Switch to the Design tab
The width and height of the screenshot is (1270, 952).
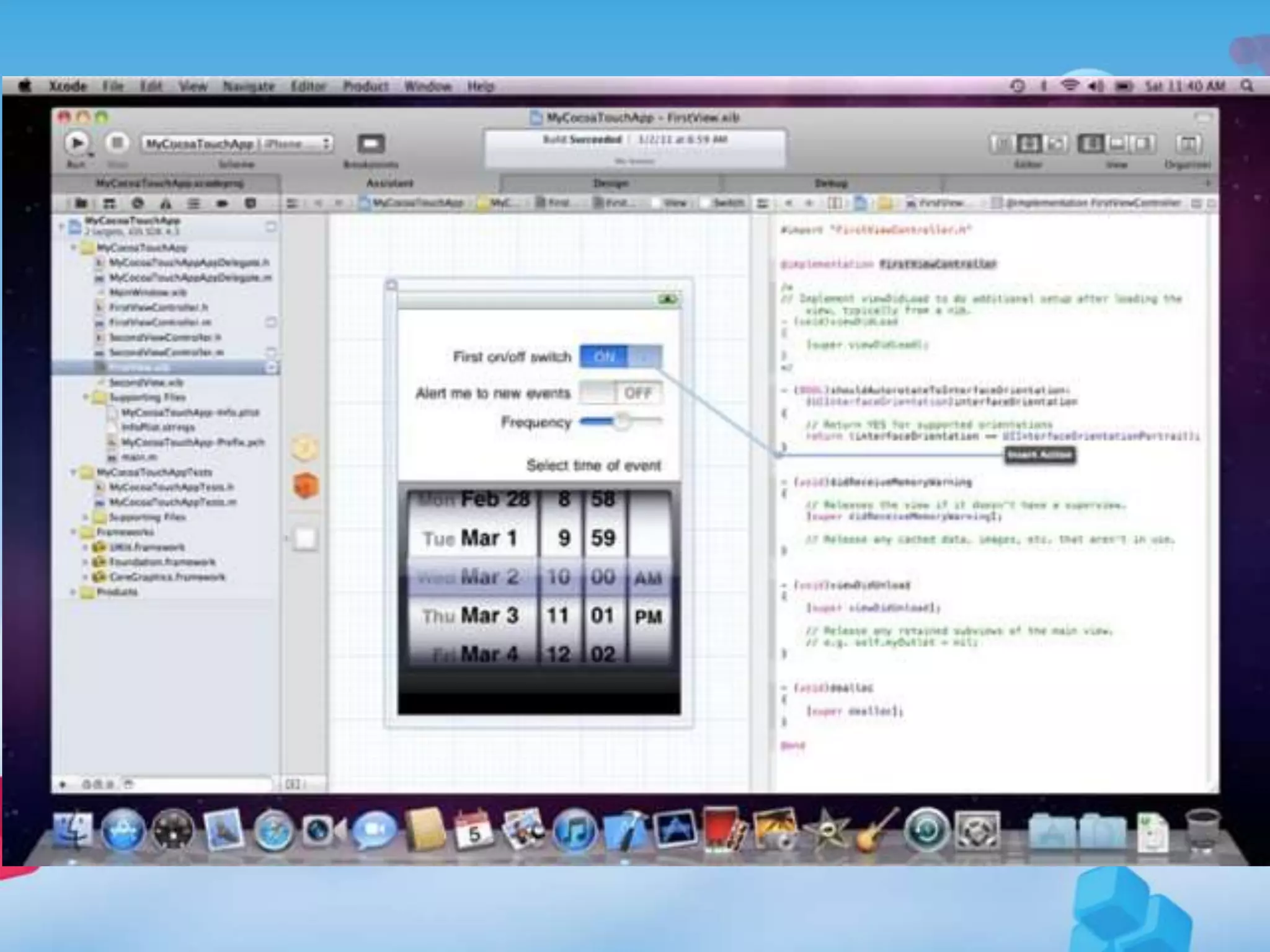(610, 183)
